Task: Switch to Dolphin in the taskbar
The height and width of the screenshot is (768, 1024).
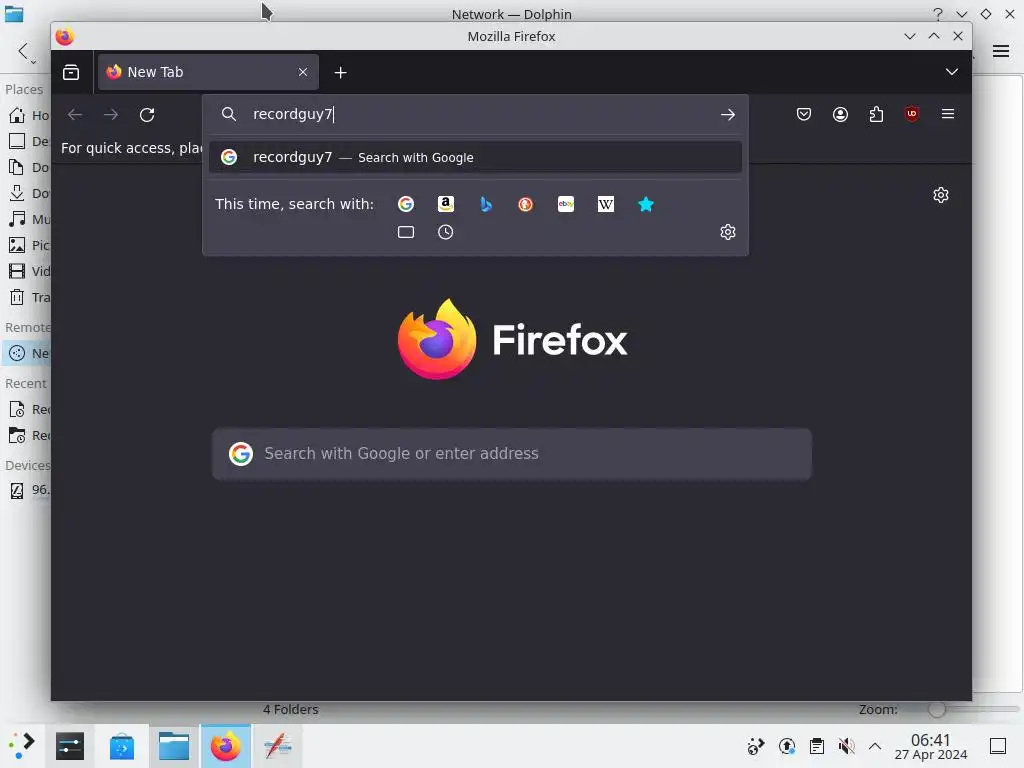Action: click(x=174, y=746)
